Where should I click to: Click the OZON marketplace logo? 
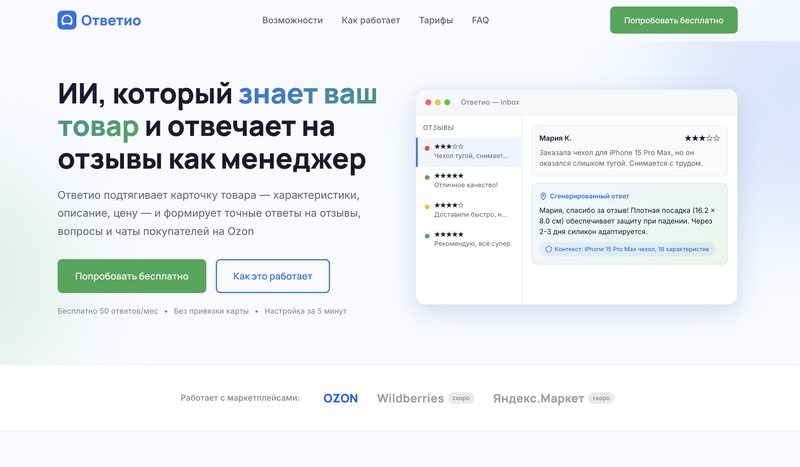click(341, 398)
